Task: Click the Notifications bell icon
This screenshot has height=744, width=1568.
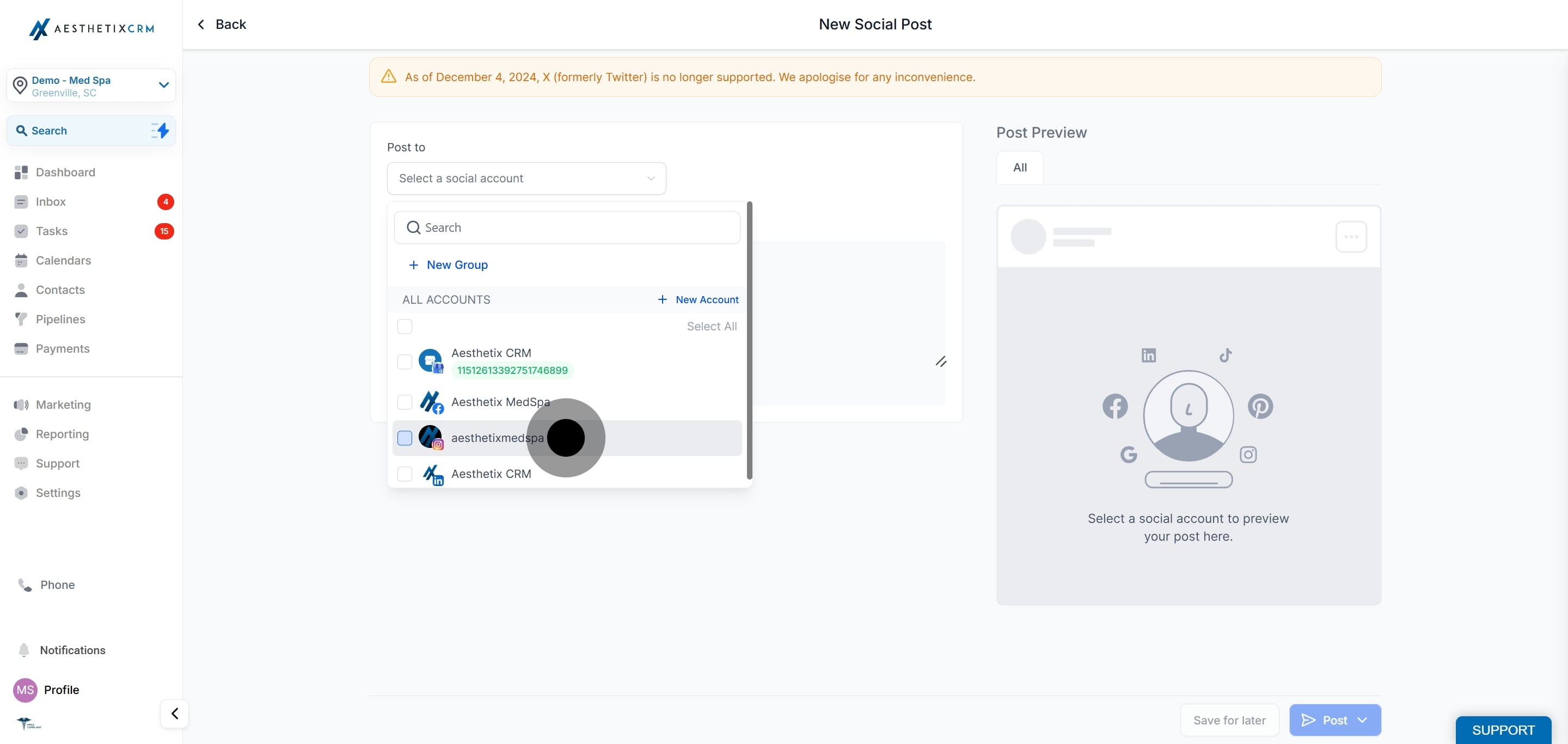Action: pyautogui.click(x=24, y=650)
